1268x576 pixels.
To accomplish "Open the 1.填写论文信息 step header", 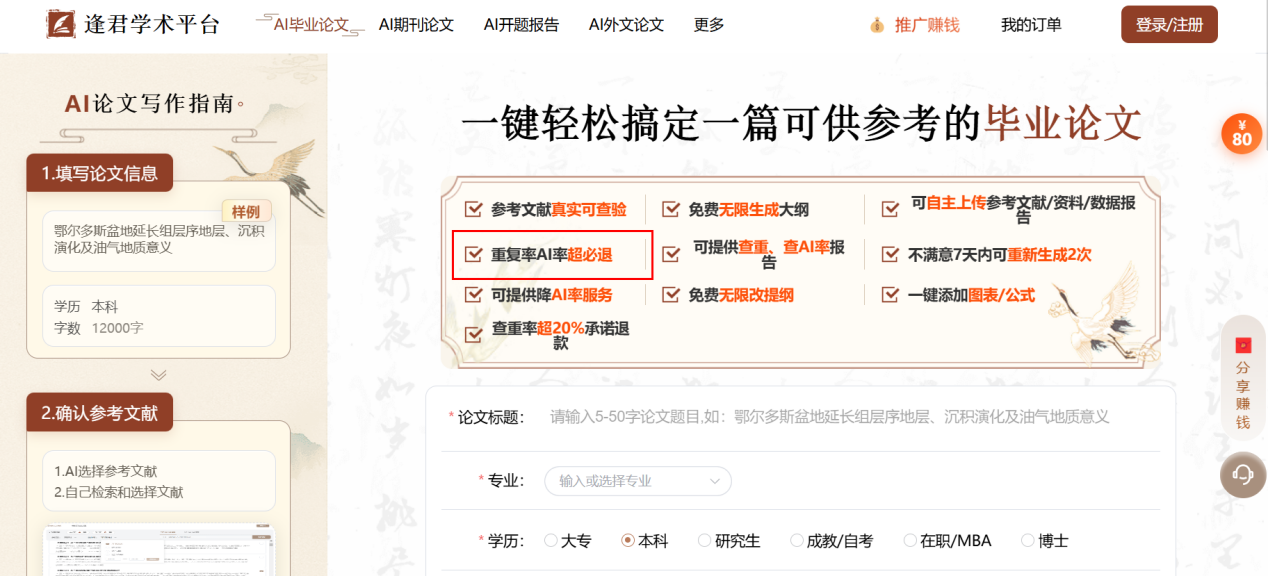I will tap(100, 173).
